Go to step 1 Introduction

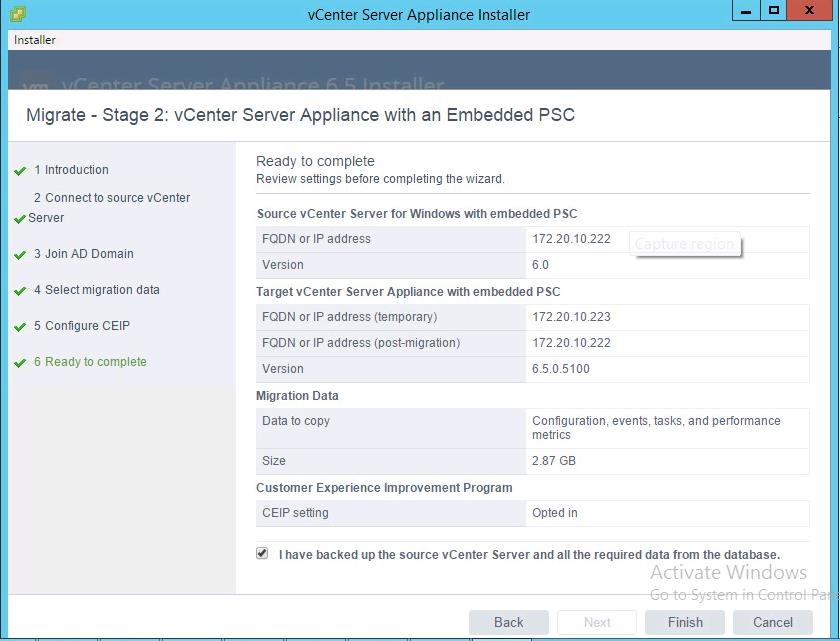(x=71, y=170)
